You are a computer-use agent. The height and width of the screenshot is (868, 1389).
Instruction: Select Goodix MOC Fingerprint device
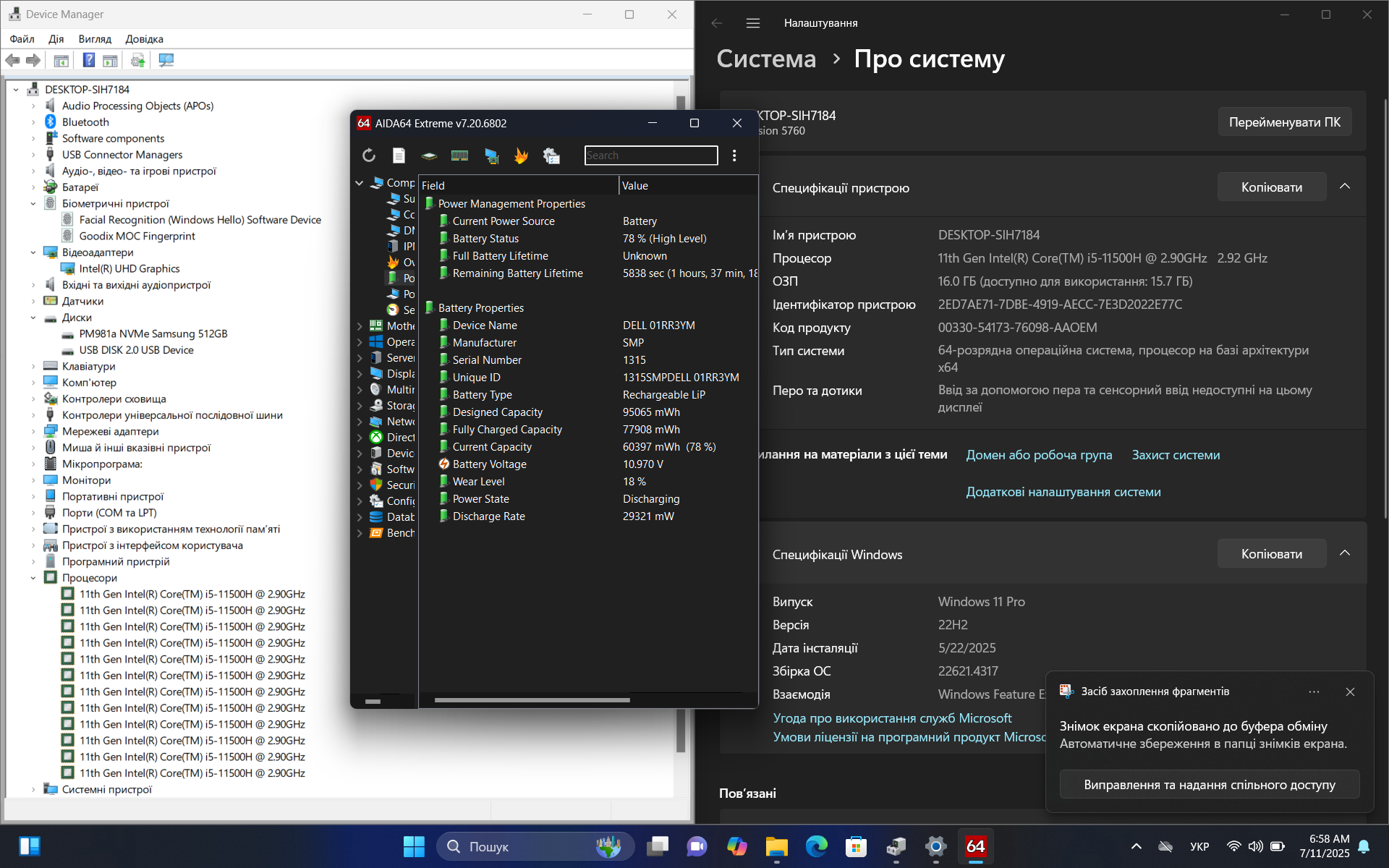(137, 236)
